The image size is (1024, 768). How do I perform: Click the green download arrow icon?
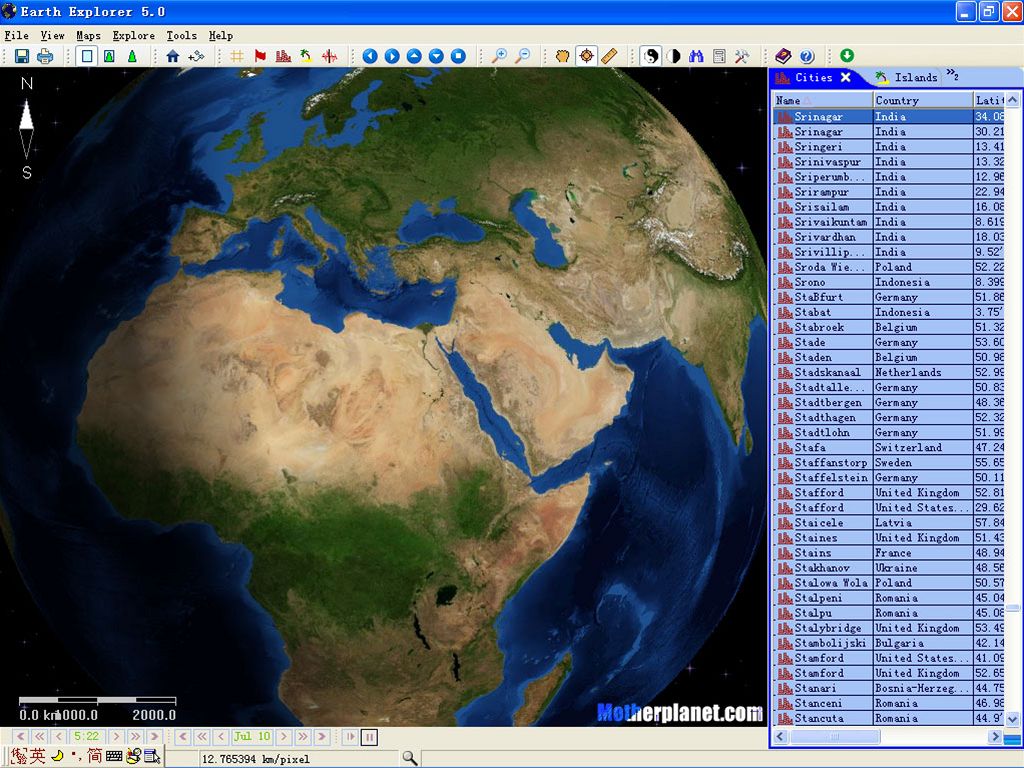point(847,56)
